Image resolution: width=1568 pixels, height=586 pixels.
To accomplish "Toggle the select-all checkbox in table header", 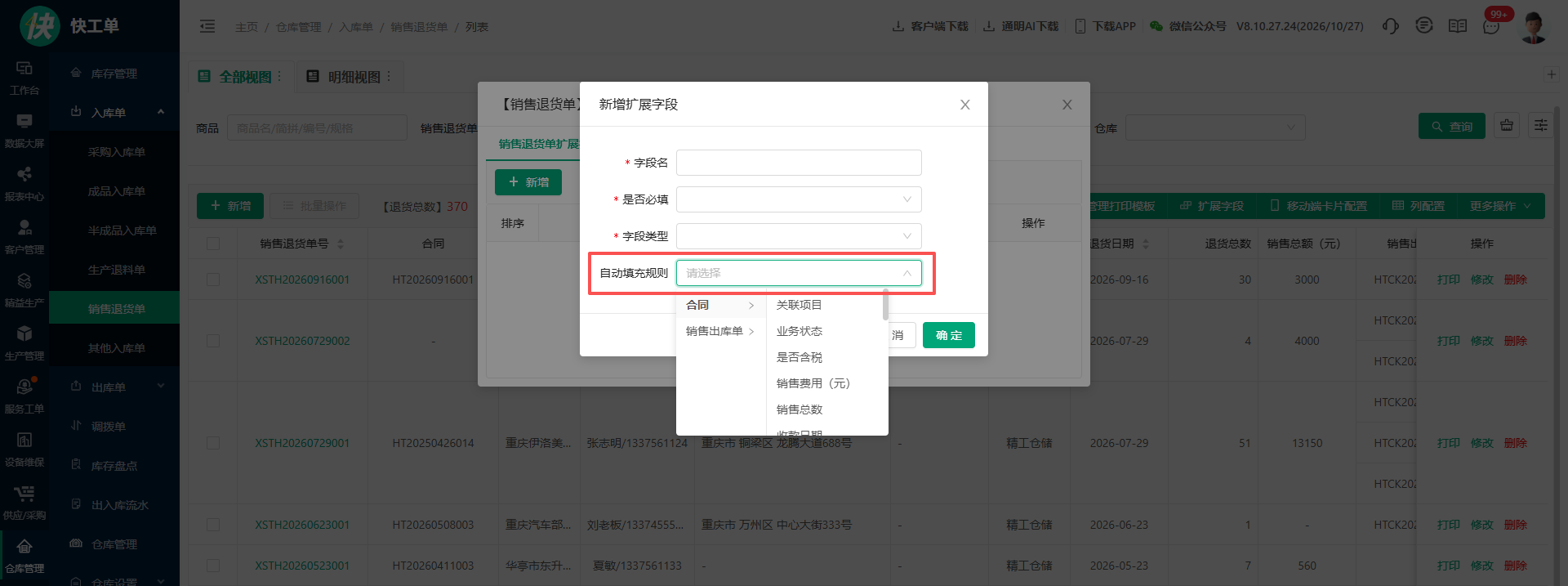I will 213,244.
